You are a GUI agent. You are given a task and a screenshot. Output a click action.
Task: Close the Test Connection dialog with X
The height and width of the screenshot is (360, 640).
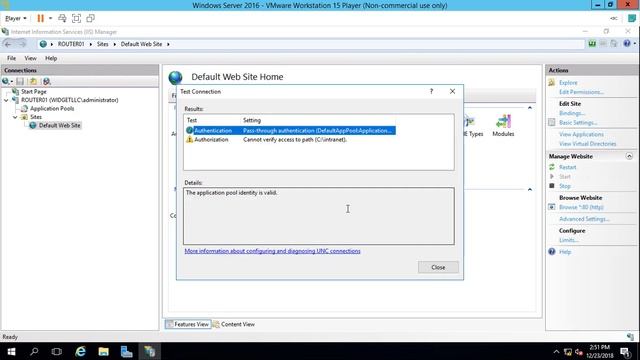[x=452, y=91]
